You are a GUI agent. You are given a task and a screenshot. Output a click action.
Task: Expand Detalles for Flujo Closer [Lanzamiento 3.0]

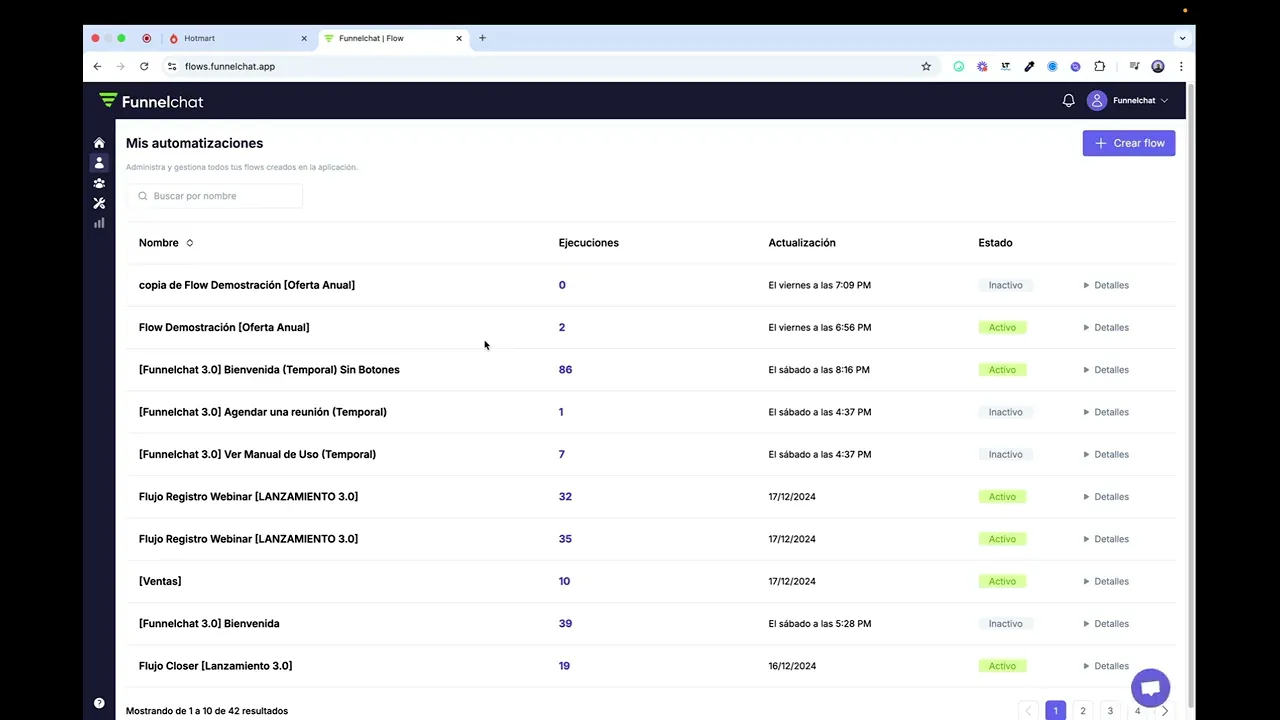(1106, 666)
